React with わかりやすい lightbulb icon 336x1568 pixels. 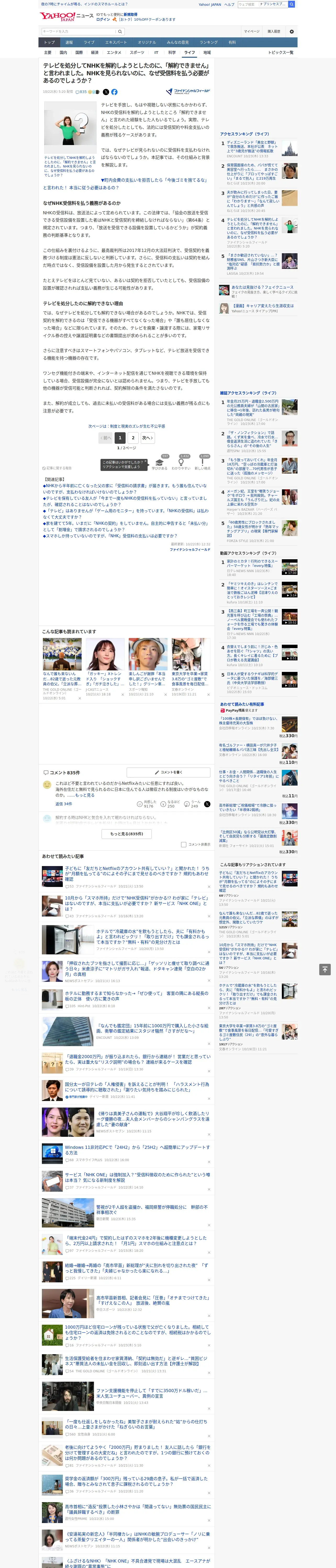coord(181,462)
